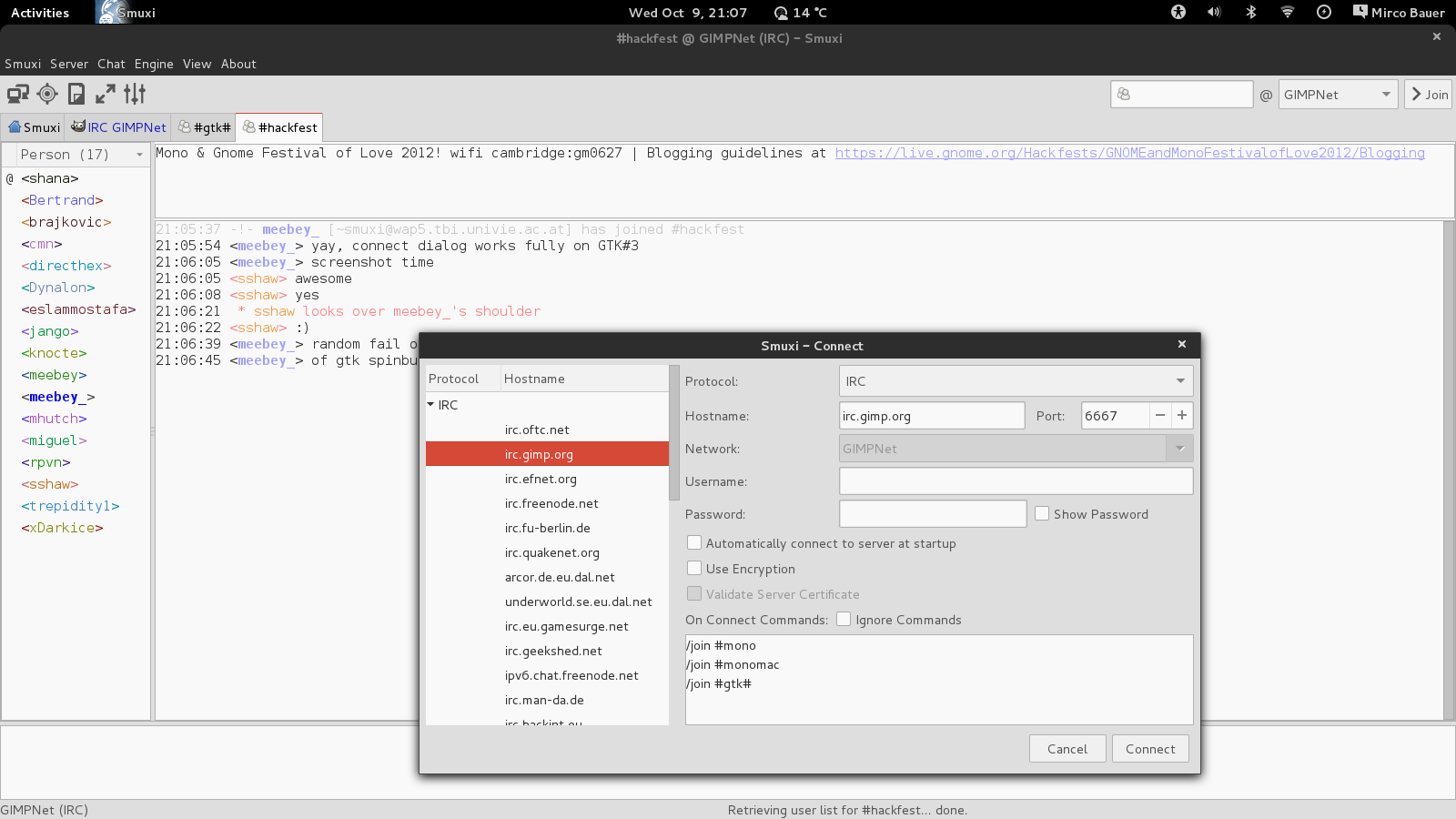Click the document page toolbar icon
Screen dimensions: 1456x819
pos(76,94)
